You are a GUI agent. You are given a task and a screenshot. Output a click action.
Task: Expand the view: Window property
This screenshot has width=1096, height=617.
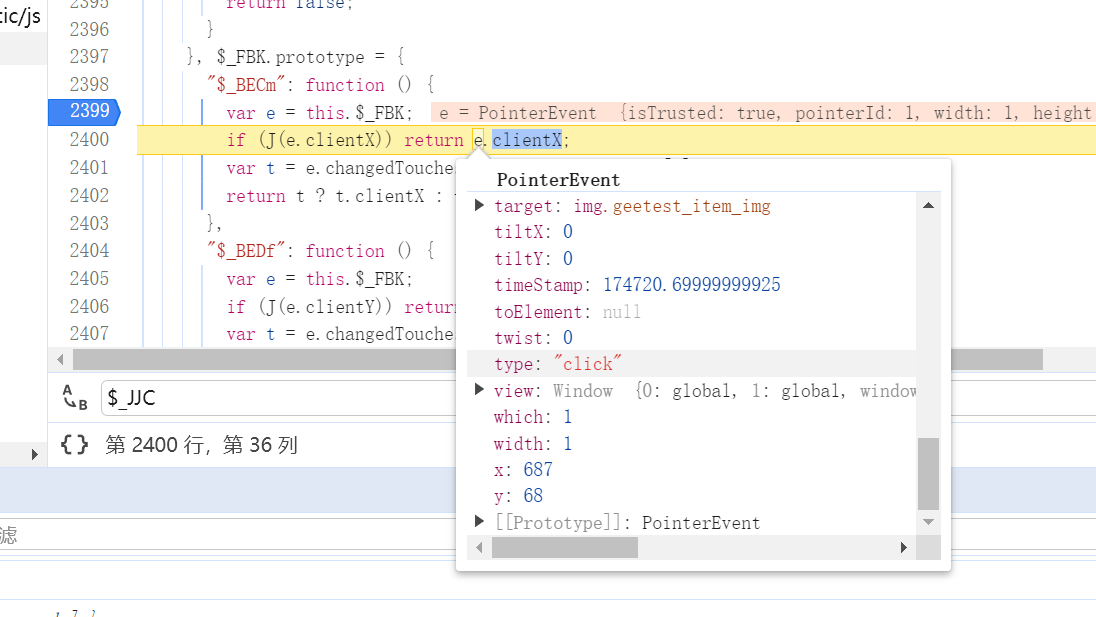tap(480, 390)
